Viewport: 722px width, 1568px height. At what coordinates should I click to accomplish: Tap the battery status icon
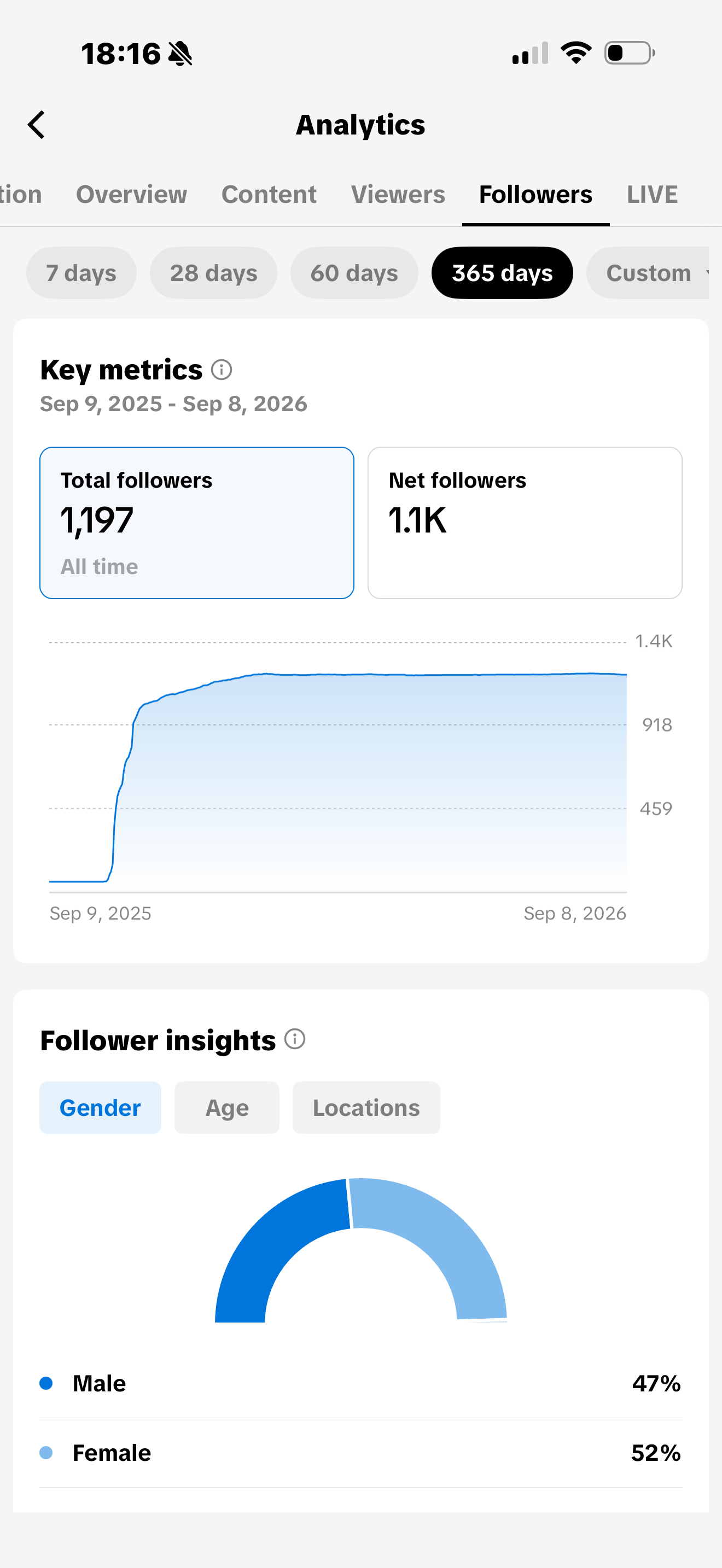(x=630, y=53)
